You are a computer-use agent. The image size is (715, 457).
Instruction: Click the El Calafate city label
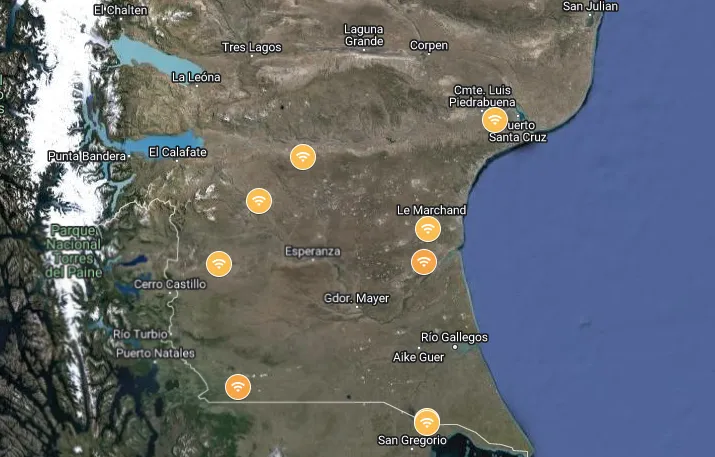coord(177,152)
